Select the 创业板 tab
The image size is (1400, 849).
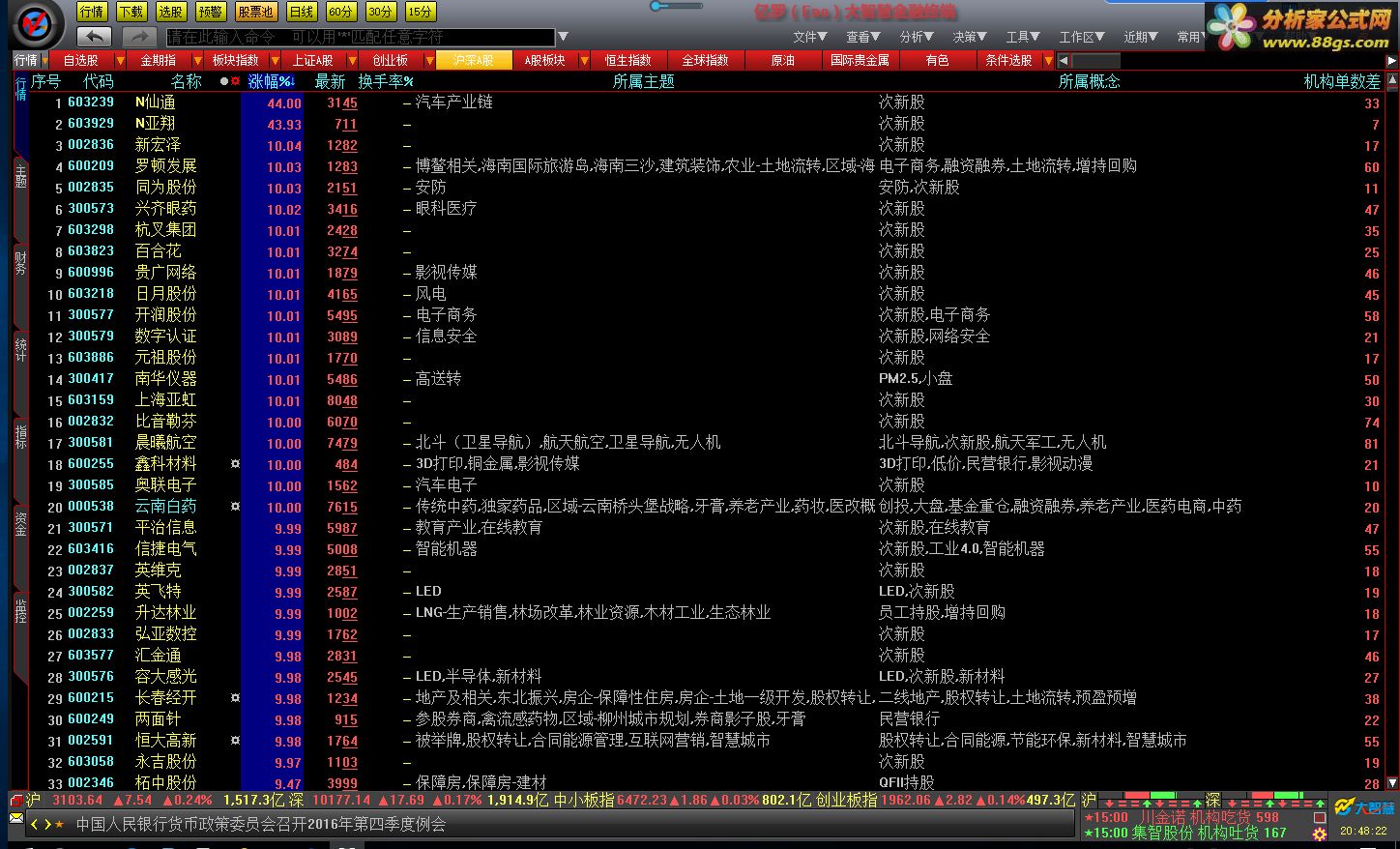(x=391, y=60)
